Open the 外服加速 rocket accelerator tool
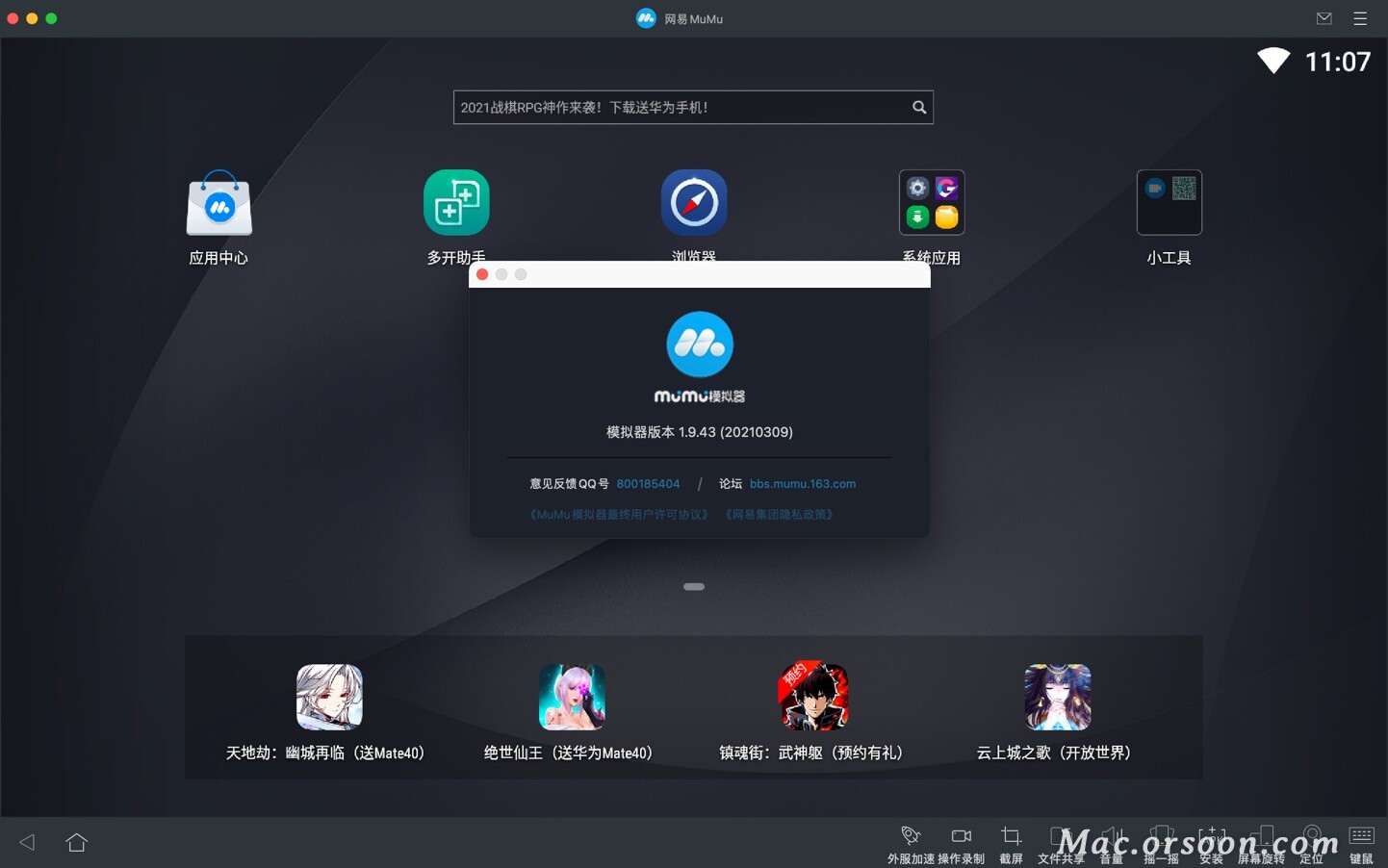Image resolution: width=1388 pixels, height=868 pixels. point(911,843)
